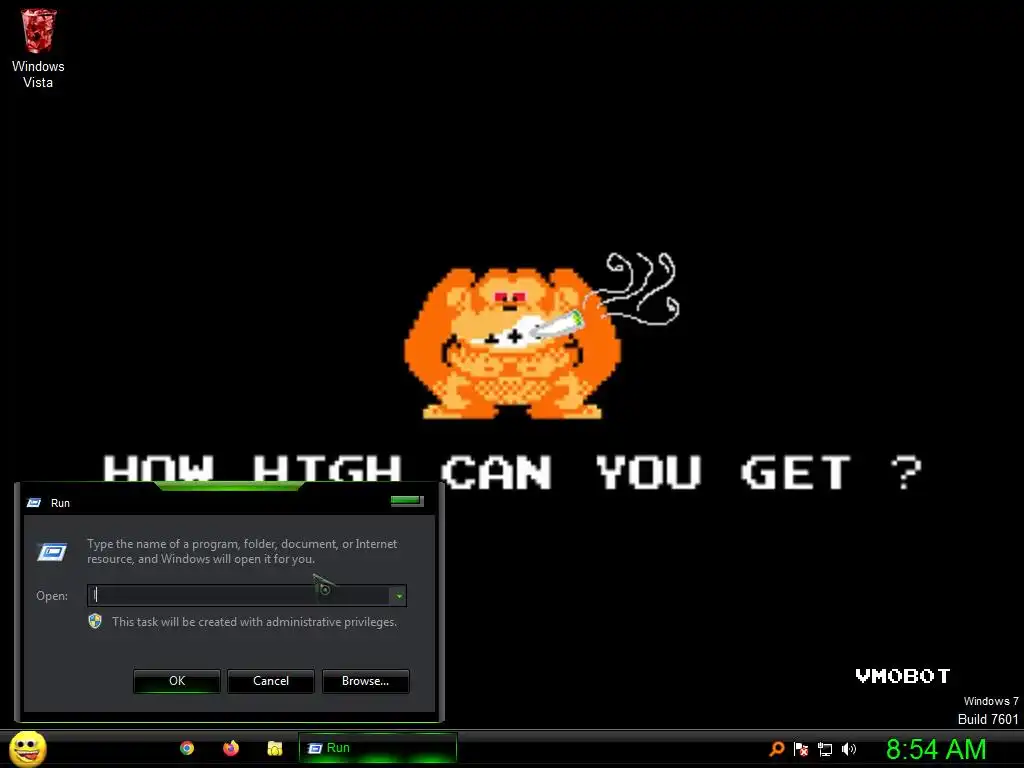
Task: Expand the Open field dropdown arrow
Action: coord(398,596)
